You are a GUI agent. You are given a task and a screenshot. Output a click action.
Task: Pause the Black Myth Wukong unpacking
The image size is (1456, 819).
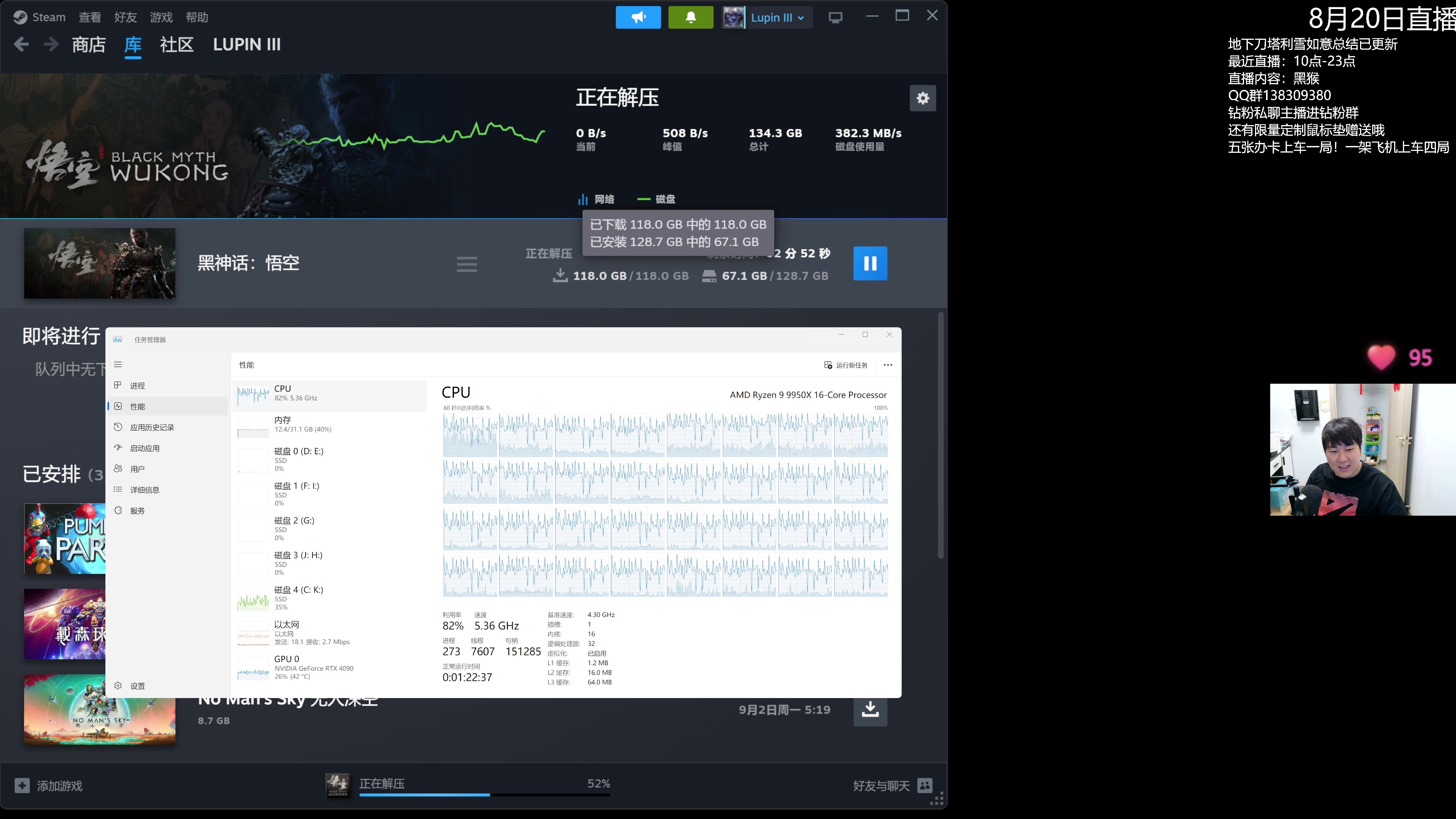coord(870,264)
